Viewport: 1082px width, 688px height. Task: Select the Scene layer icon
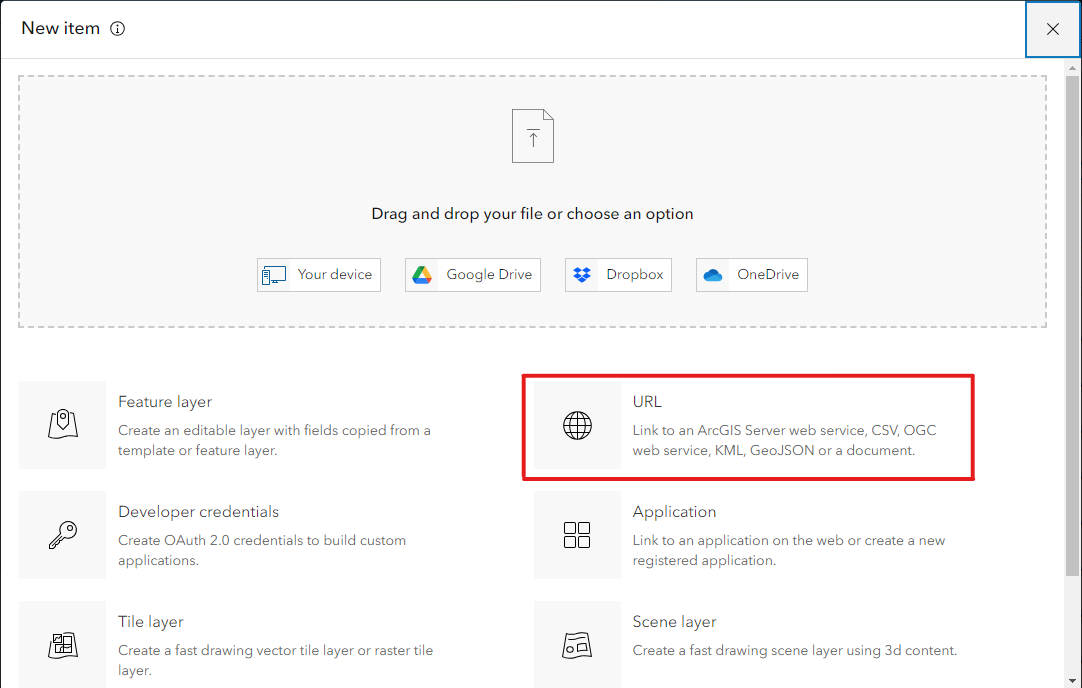pos(577,645)
